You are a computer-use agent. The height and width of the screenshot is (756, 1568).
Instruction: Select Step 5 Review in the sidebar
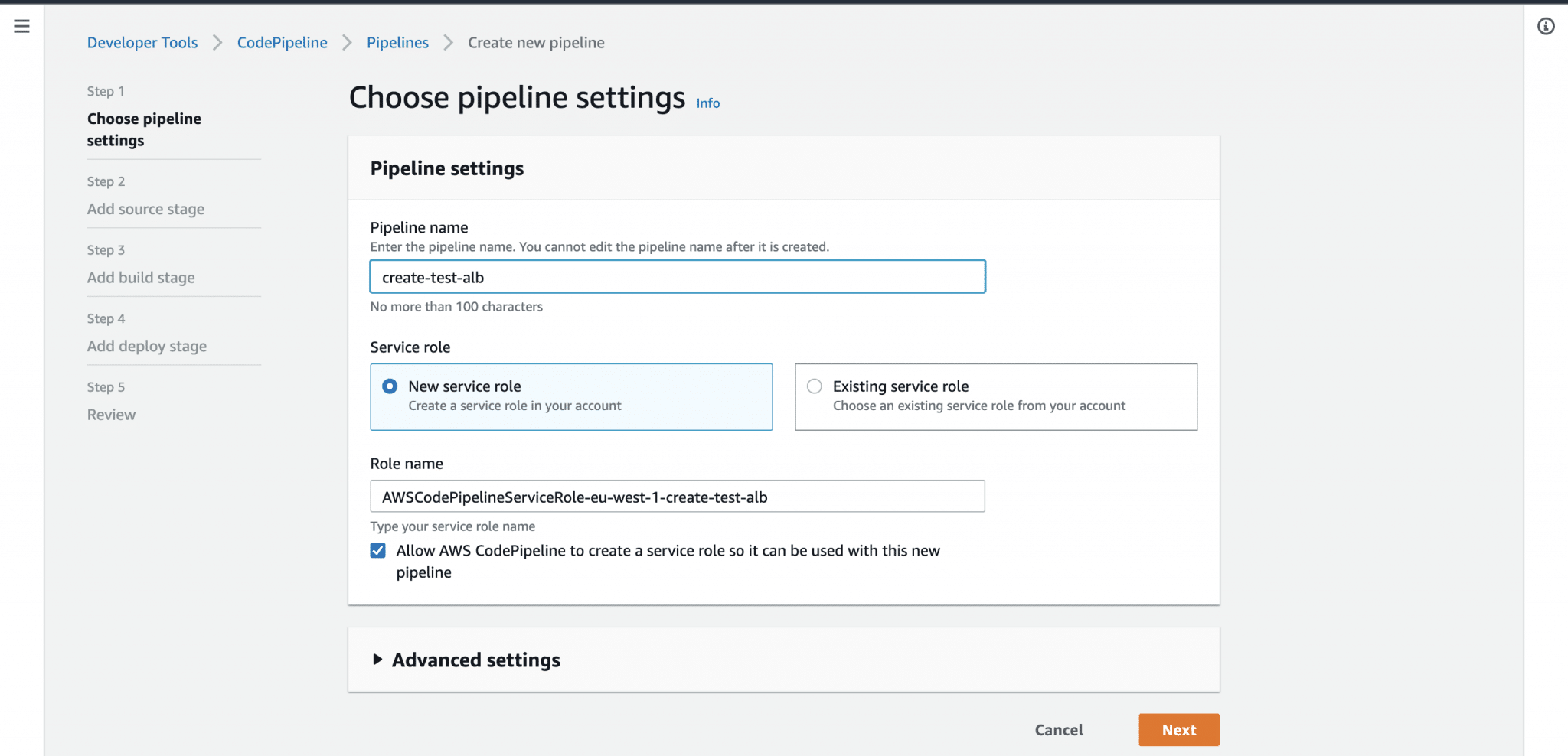111,414
